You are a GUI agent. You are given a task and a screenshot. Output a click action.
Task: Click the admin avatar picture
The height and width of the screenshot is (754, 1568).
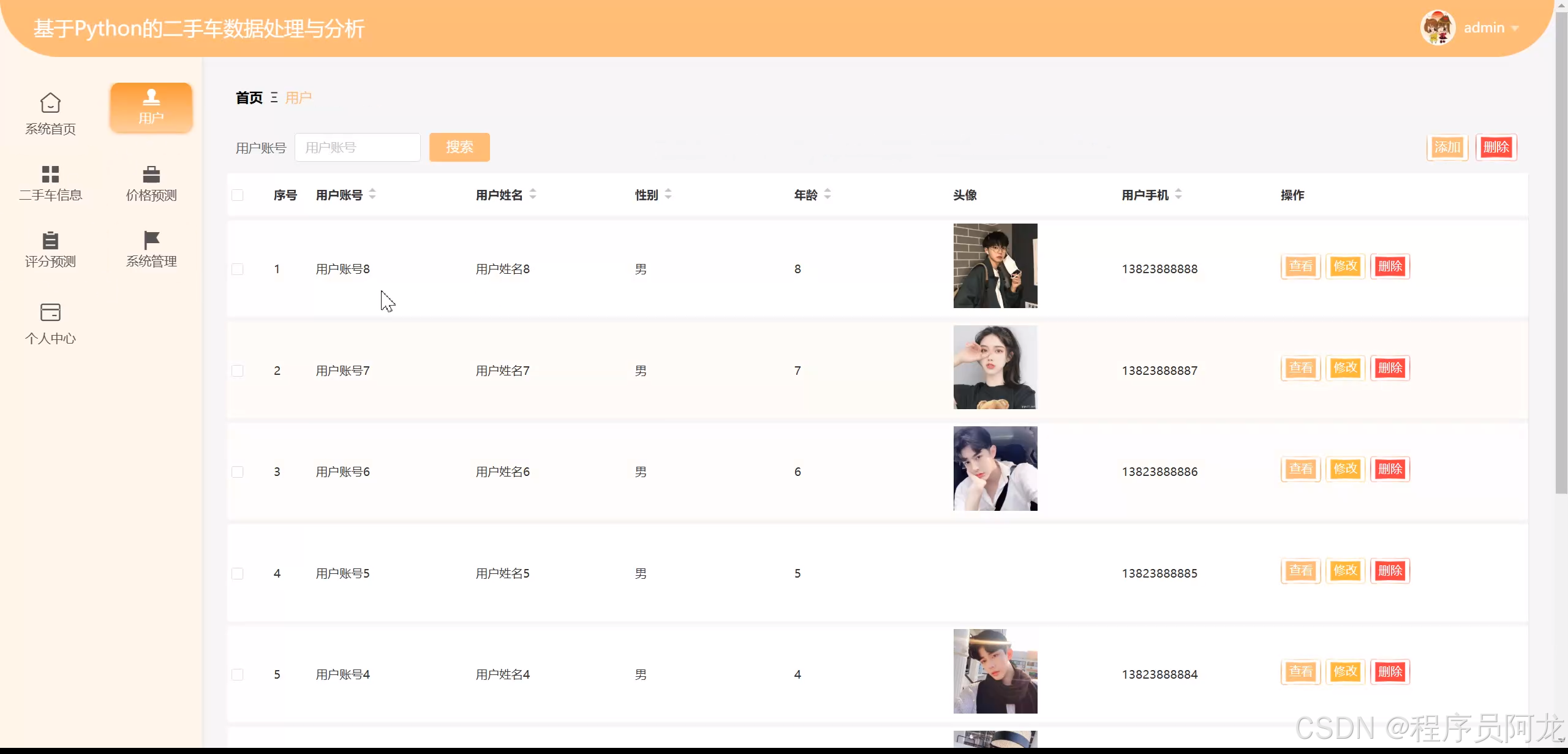tap(1438, 28)
